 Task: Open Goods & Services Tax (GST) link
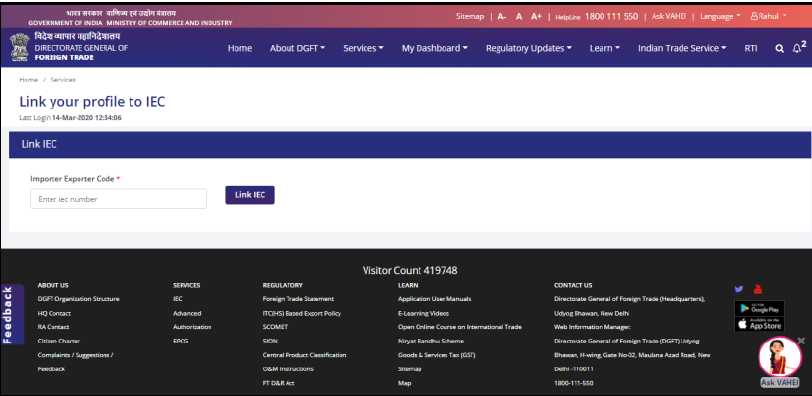pos(437,355)
